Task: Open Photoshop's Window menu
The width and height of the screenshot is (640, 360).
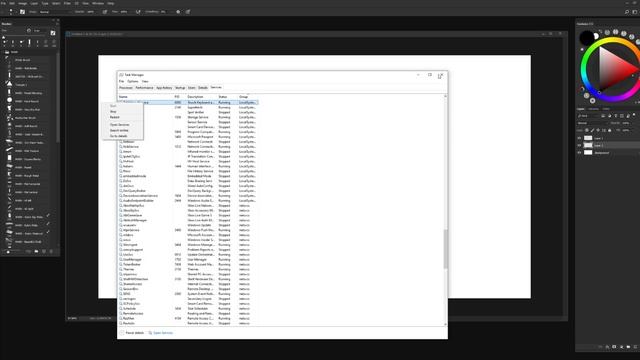Action: click(x=98, y=3)
